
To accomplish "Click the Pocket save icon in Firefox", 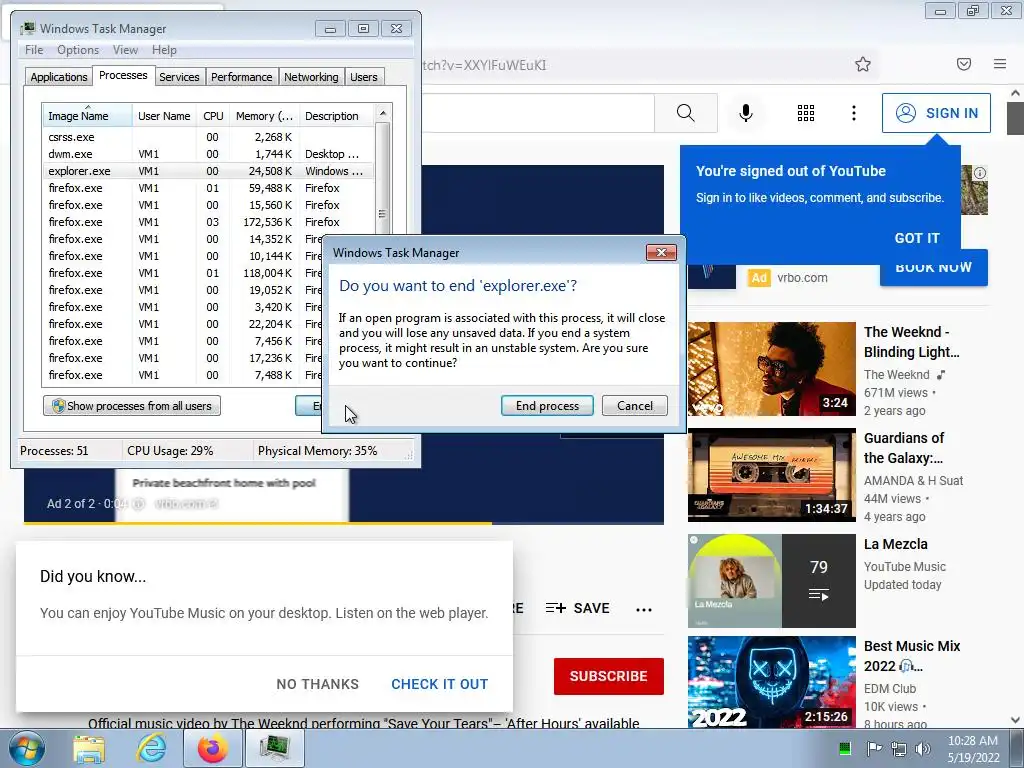I will pos(964,64).
